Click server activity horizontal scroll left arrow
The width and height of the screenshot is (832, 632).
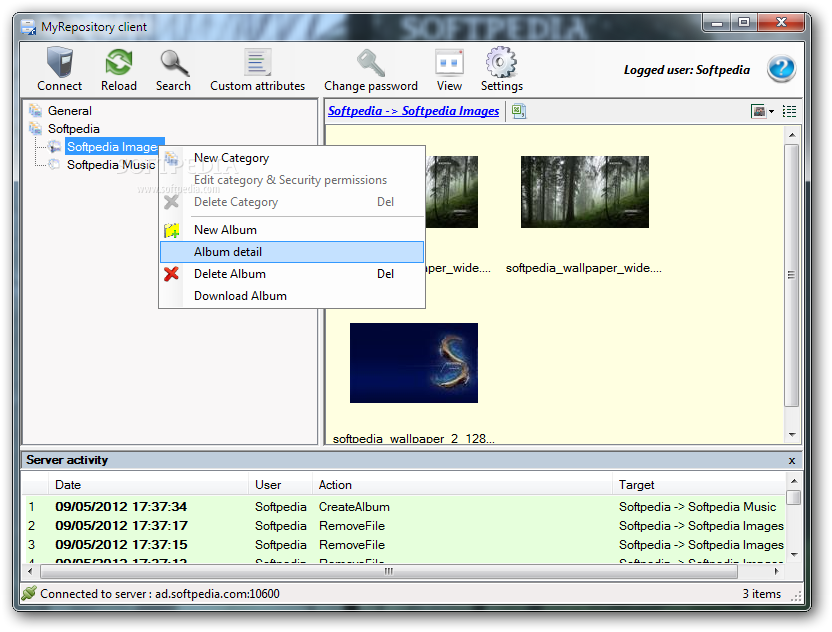tap(30, 572)
